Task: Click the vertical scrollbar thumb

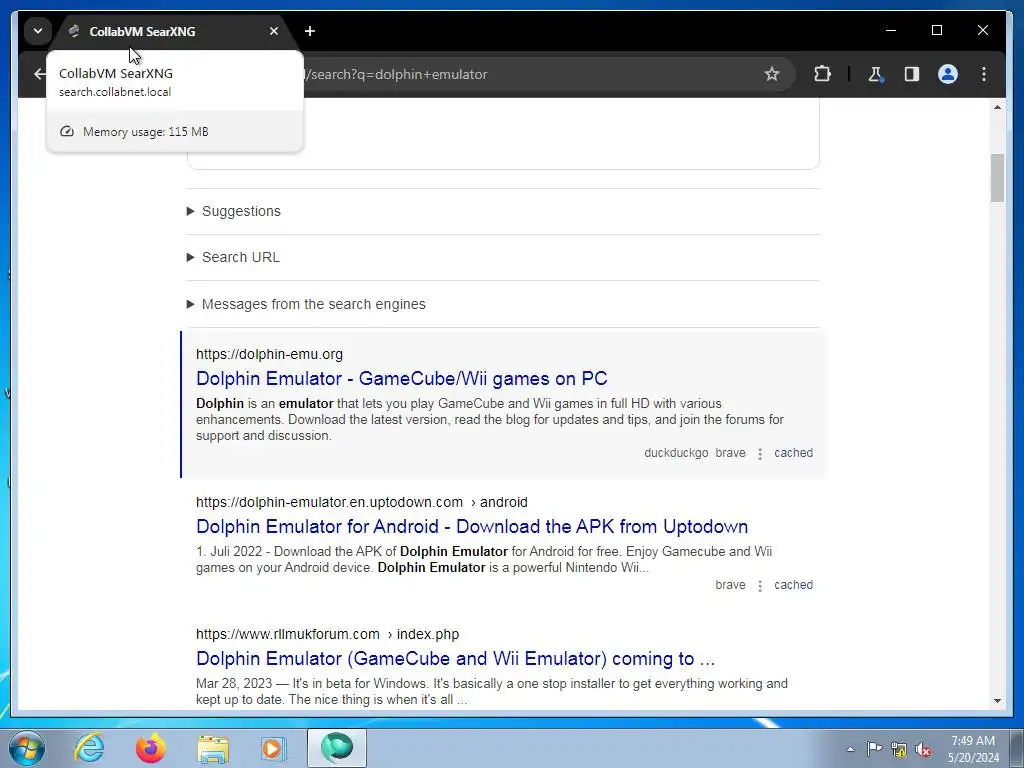Action: pyautogui.click(x=997, y=178)
